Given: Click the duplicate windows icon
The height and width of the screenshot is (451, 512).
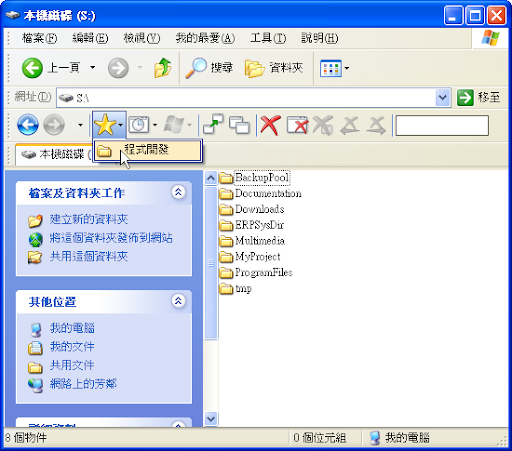Looking at the screenshot, I should pos(239,125).
